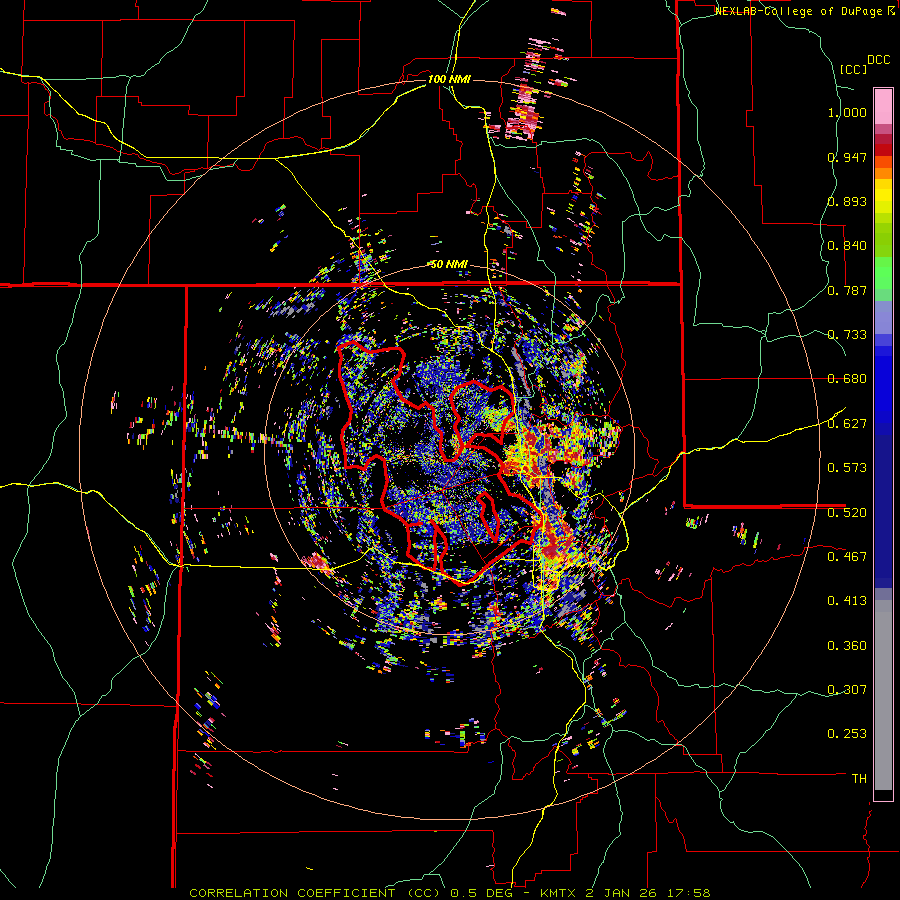The height and width of the screenshot is (900, 900).
Task: Click the 50 NMI range ring label
Action: tap(449, 265)
